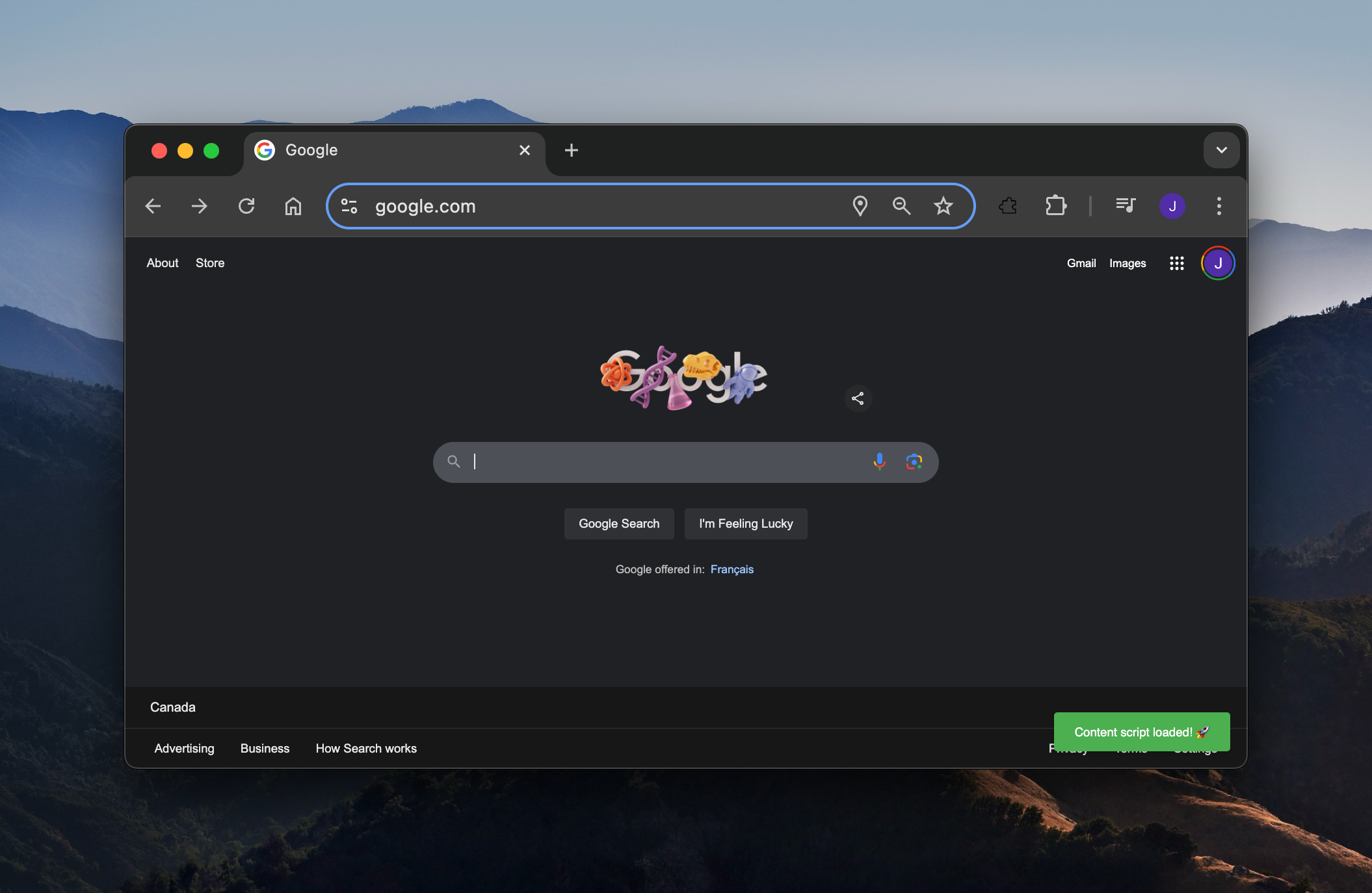Image resolution: width=1372 pixels, height=893 pixels.
Task: Click the I'm Feeling Lucky button
Action: coord(746,524)
